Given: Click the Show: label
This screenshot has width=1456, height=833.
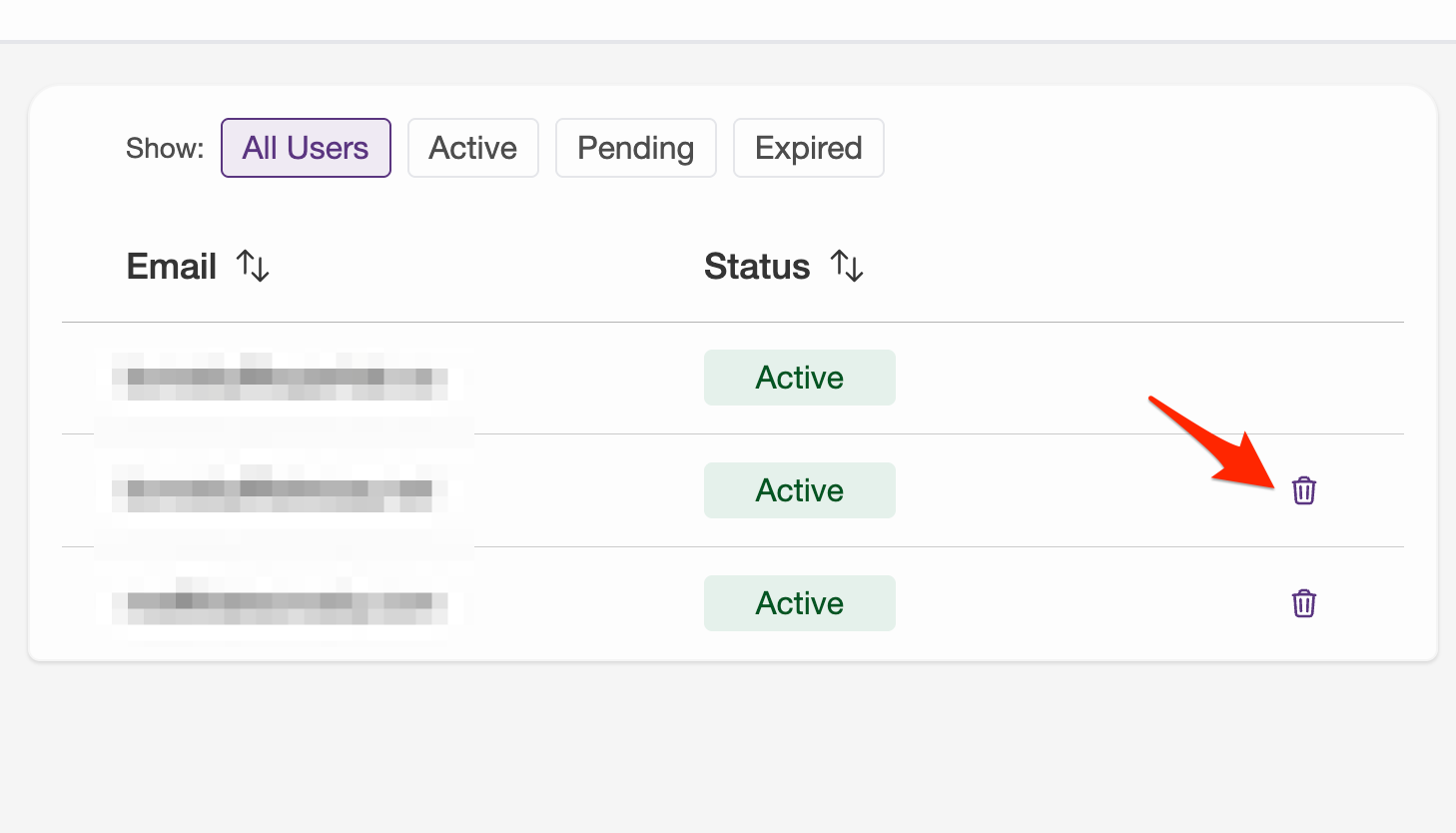Looking at the screenshot, I should pyautogui.click(x=165, y=148).
